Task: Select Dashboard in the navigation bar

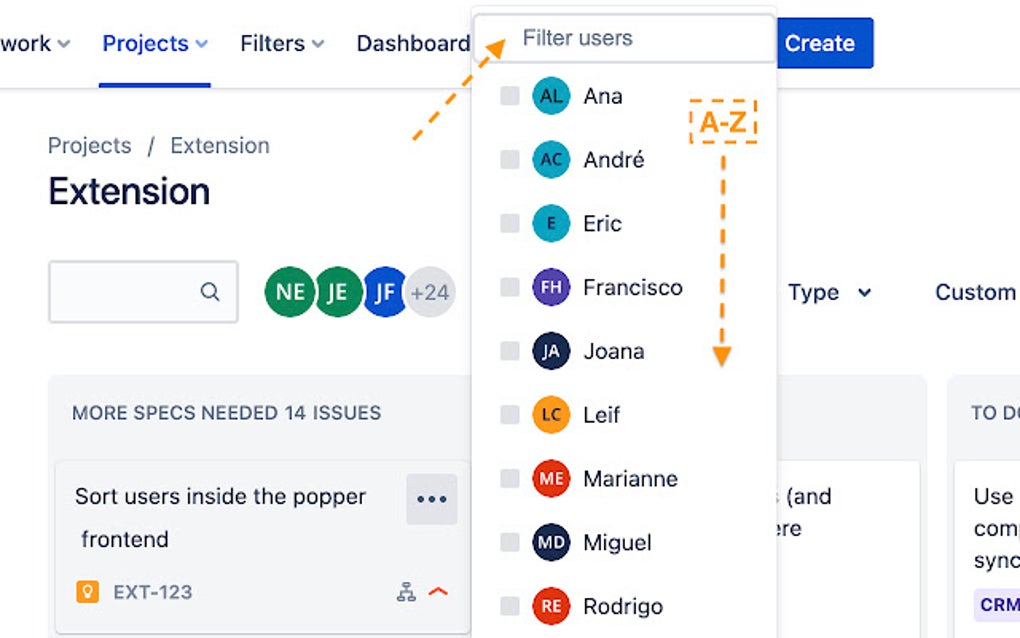Action: click(x=413, y=43)
